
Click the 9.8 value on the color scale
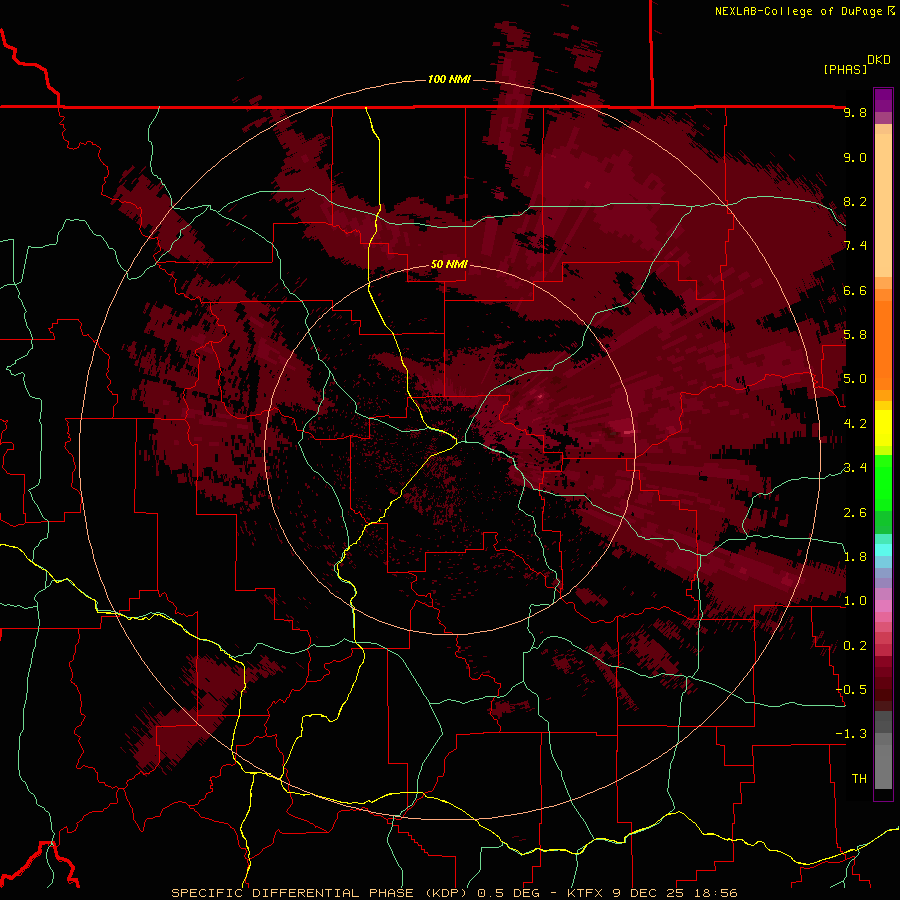click(855, 112)
